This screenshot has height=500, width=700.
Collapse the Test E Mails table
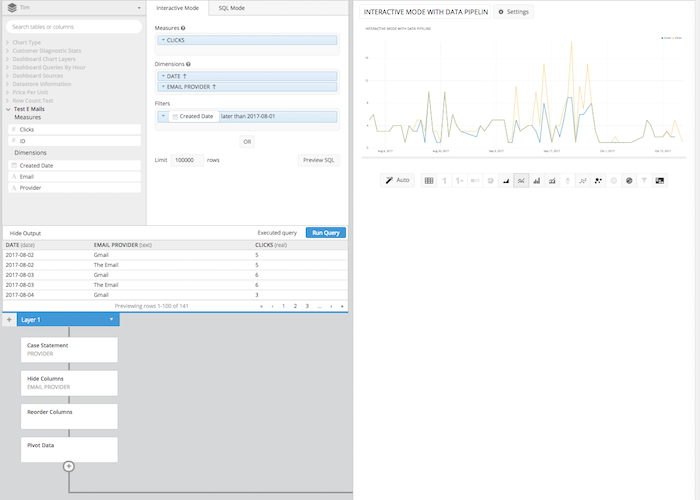coord(8,109)
